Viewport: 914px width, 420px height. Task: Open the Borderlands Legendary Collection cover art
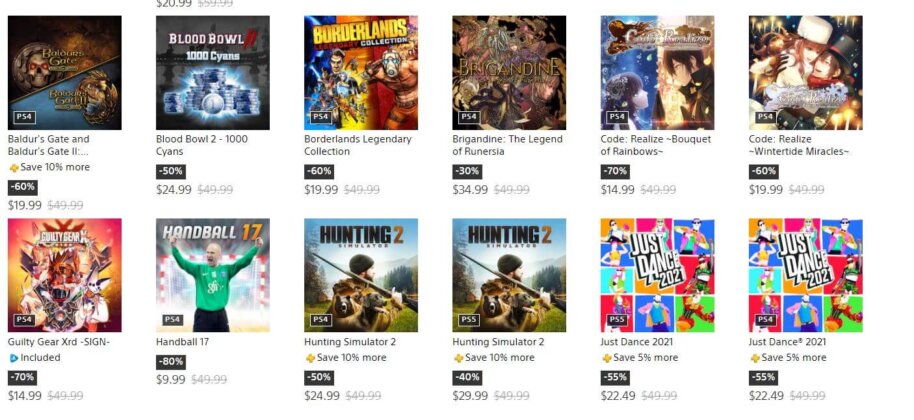click(x=360, y=73)
